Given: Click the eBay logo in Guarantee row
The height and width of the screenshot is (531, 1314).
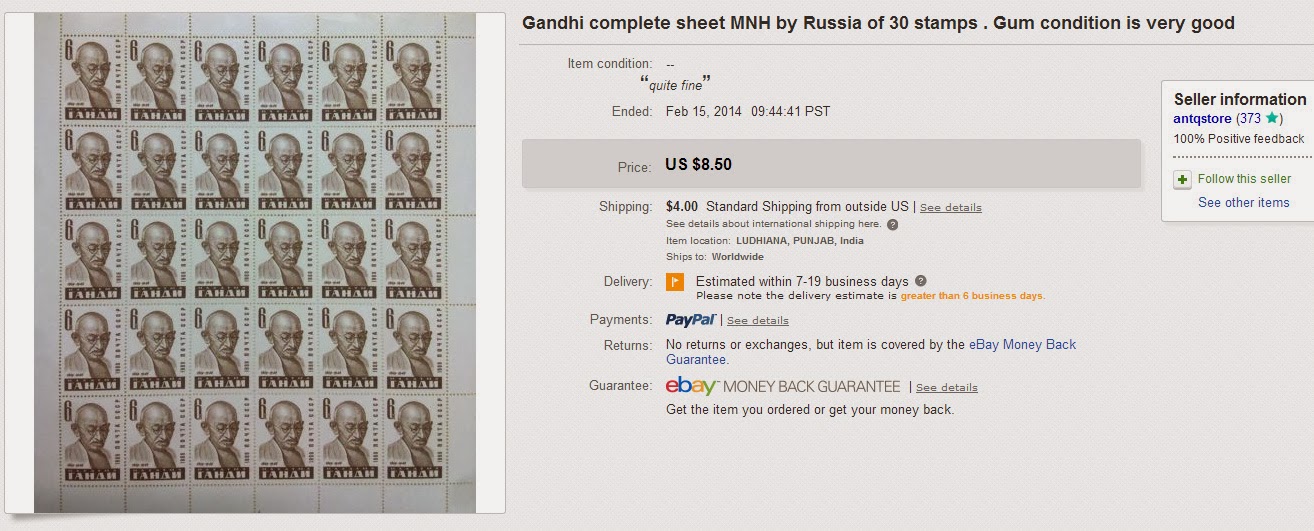Looking at the screenshot, I should [x=692, y=386].
